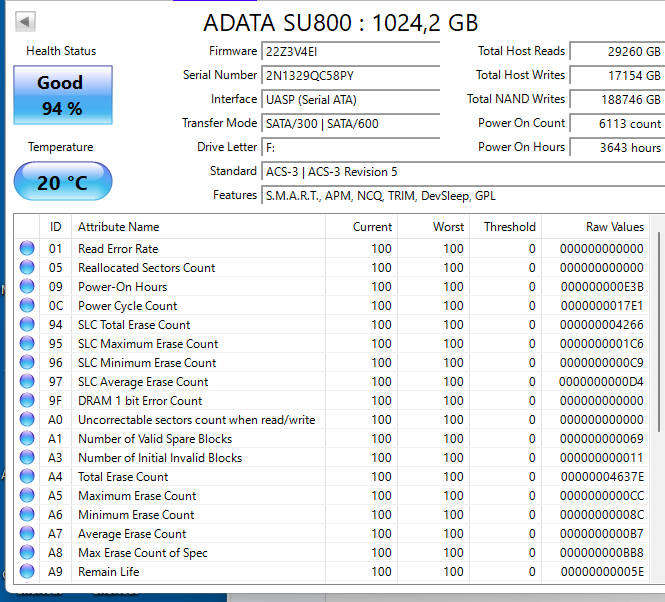This screenshot has height=602, width=665.
Task: Click the DRAM 1 bit Error Count name
Action: 140,401
